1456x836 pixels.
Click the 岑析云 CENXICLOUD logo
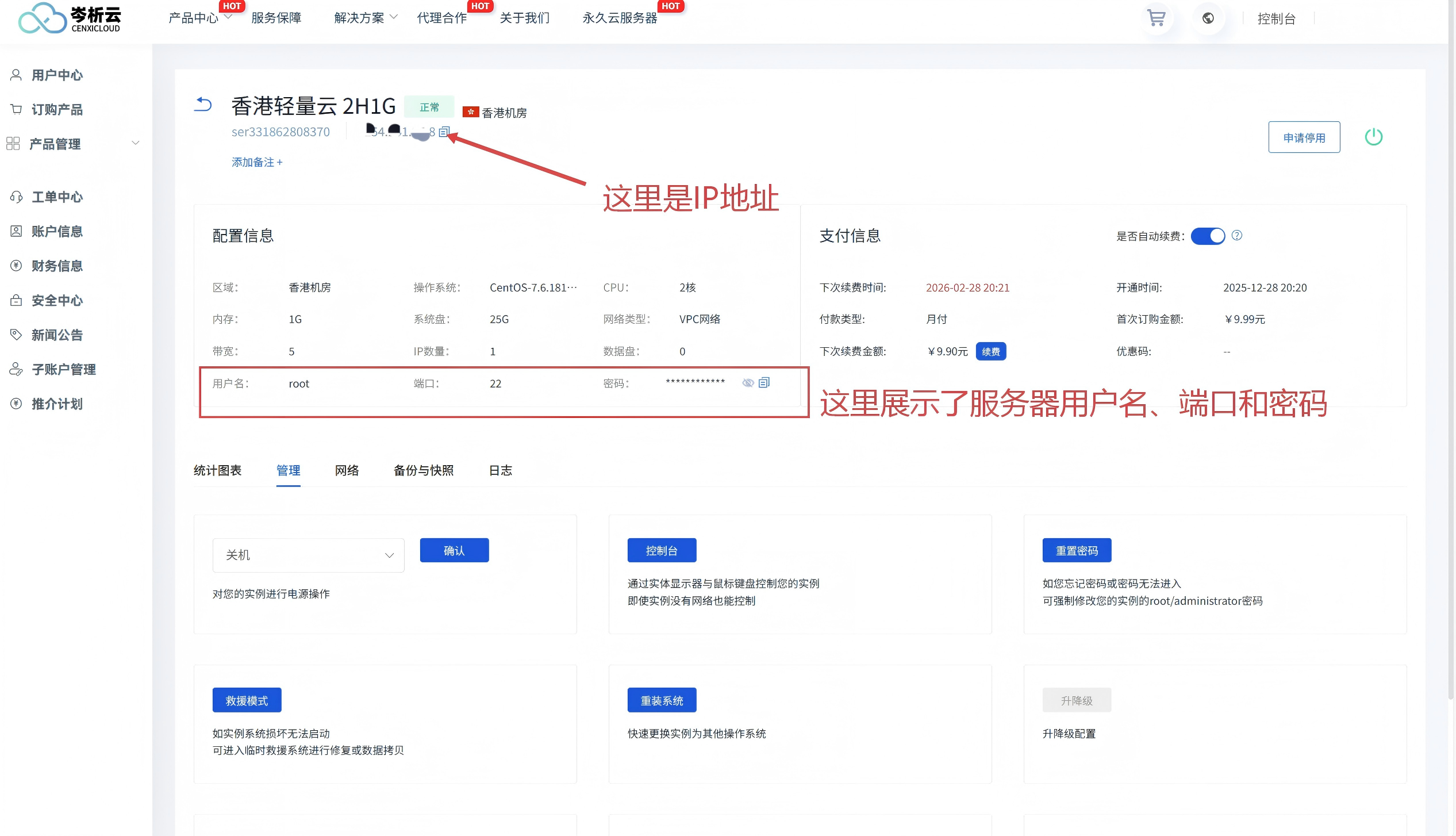pyautogui.click(x=70, y=18)
